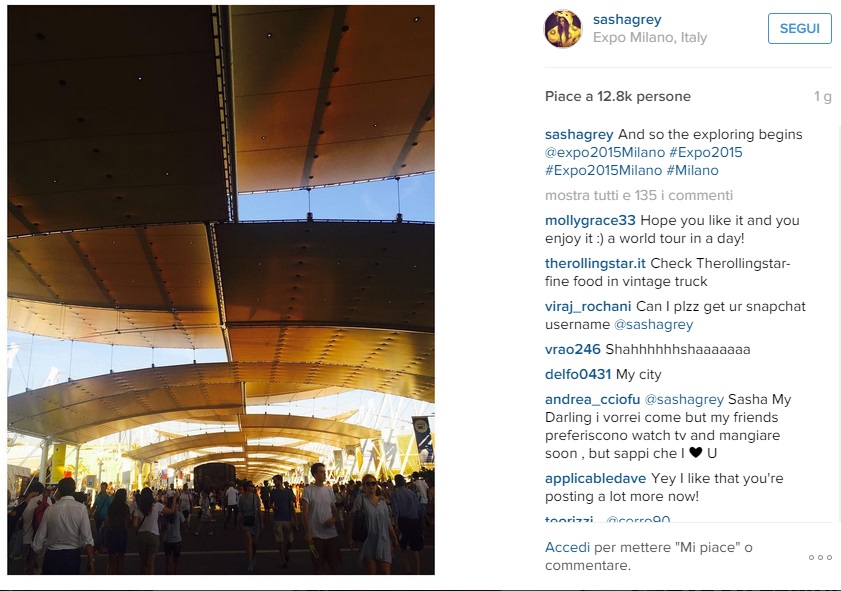Viewport: 841px width, 591px height.
Task: Click the SEGUI follow button
Action: coord(799,28)
